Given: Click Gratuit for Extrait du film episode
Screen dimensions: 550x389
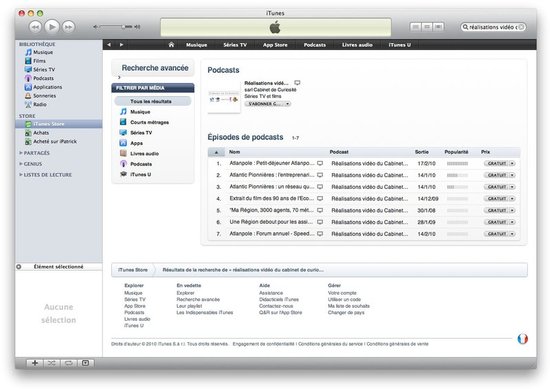Looking at the screenshot, I should point(497,199).
